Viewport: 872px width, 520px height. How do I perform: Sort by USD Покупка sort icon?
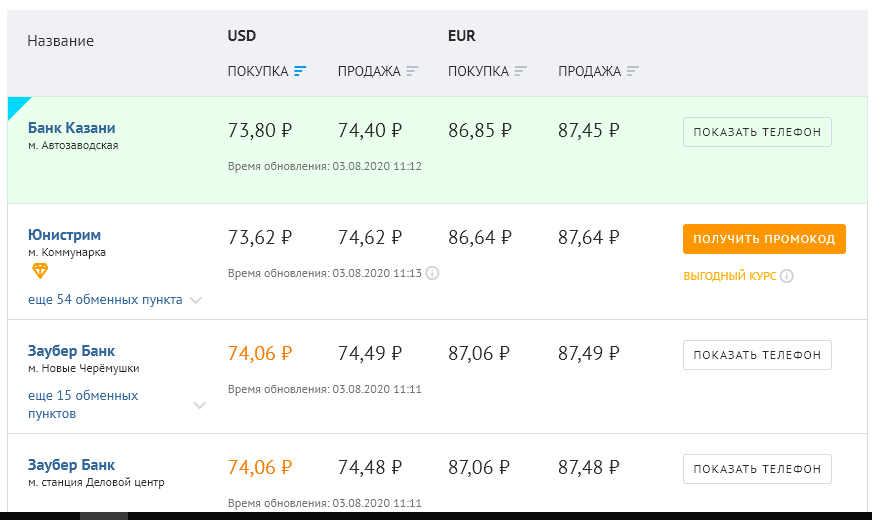300,71
